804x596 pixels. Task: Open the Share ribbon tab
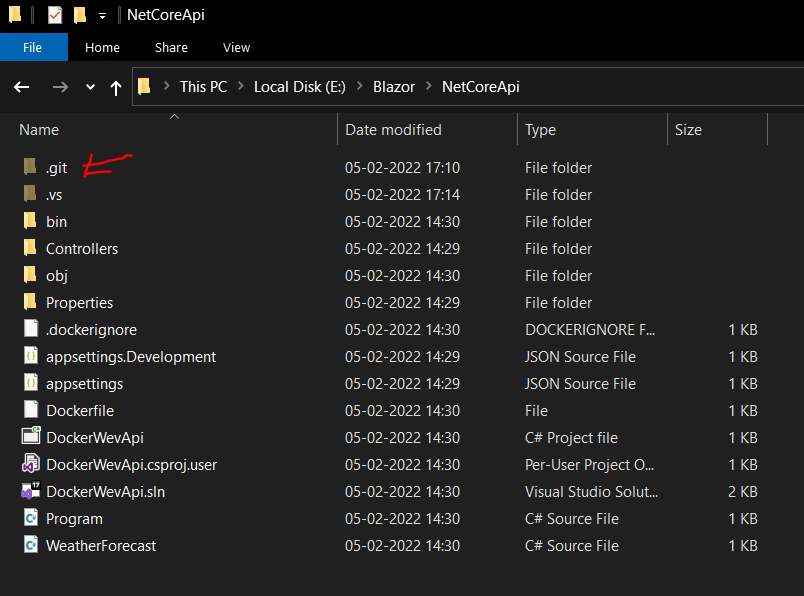[x=171, y=47]
